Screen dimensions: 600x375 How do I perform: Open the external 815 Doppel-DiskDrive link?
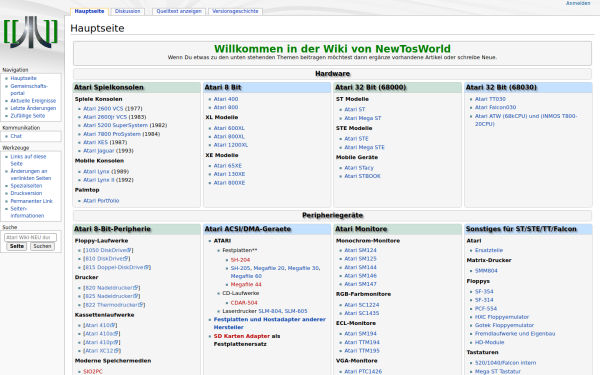[x=117, y=267]
